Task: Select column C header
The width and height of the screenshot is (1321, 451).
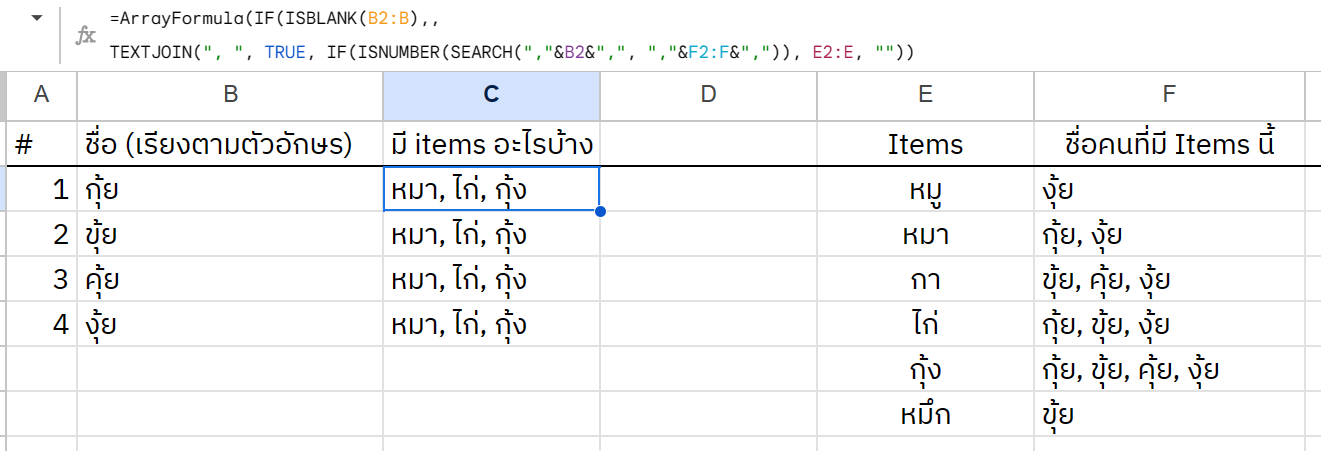Action: 491,94
